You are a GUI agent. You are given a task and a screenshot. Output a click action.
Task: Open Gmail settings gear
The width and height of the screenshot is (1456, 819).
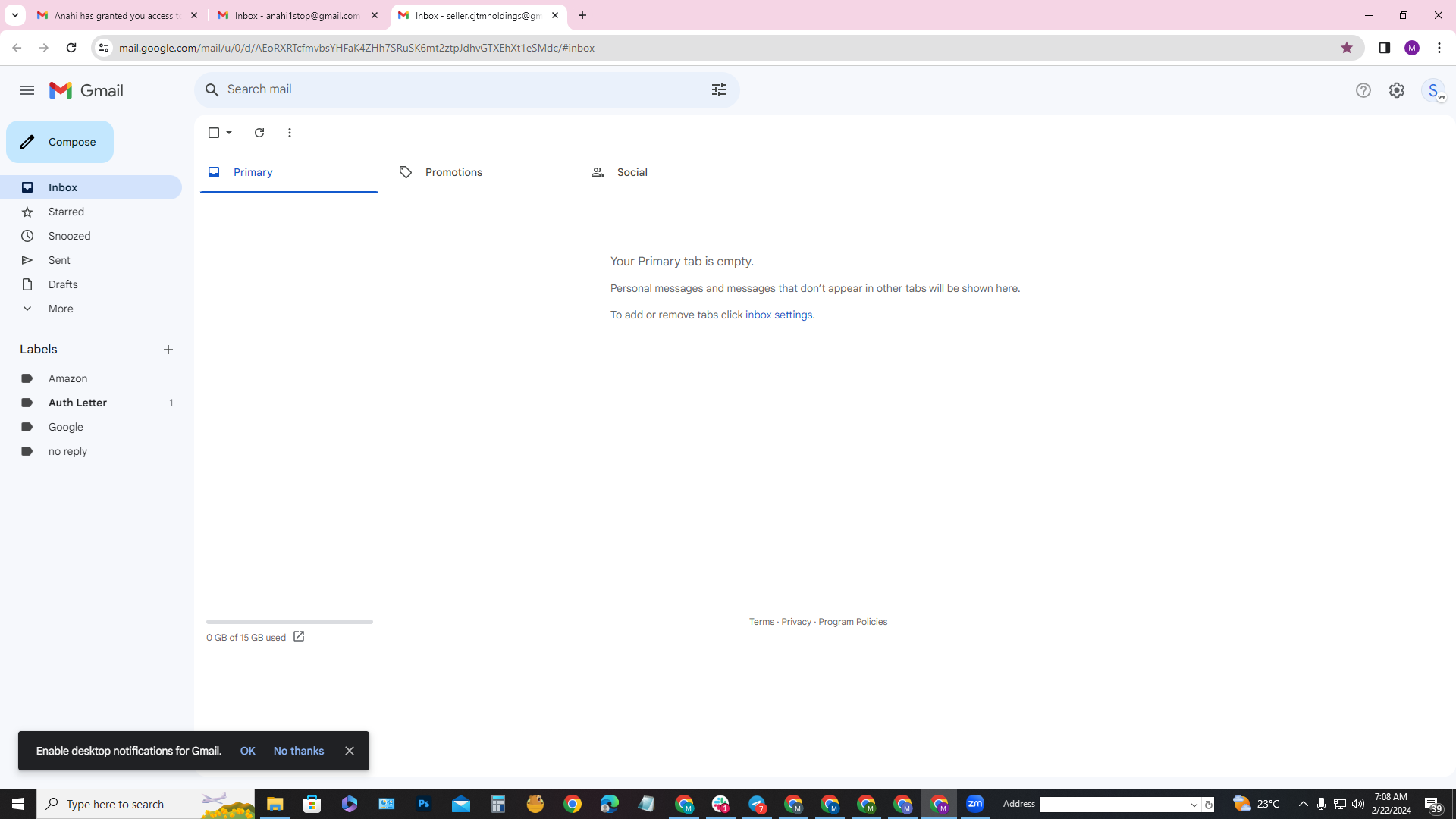(x=1397, y=90)
